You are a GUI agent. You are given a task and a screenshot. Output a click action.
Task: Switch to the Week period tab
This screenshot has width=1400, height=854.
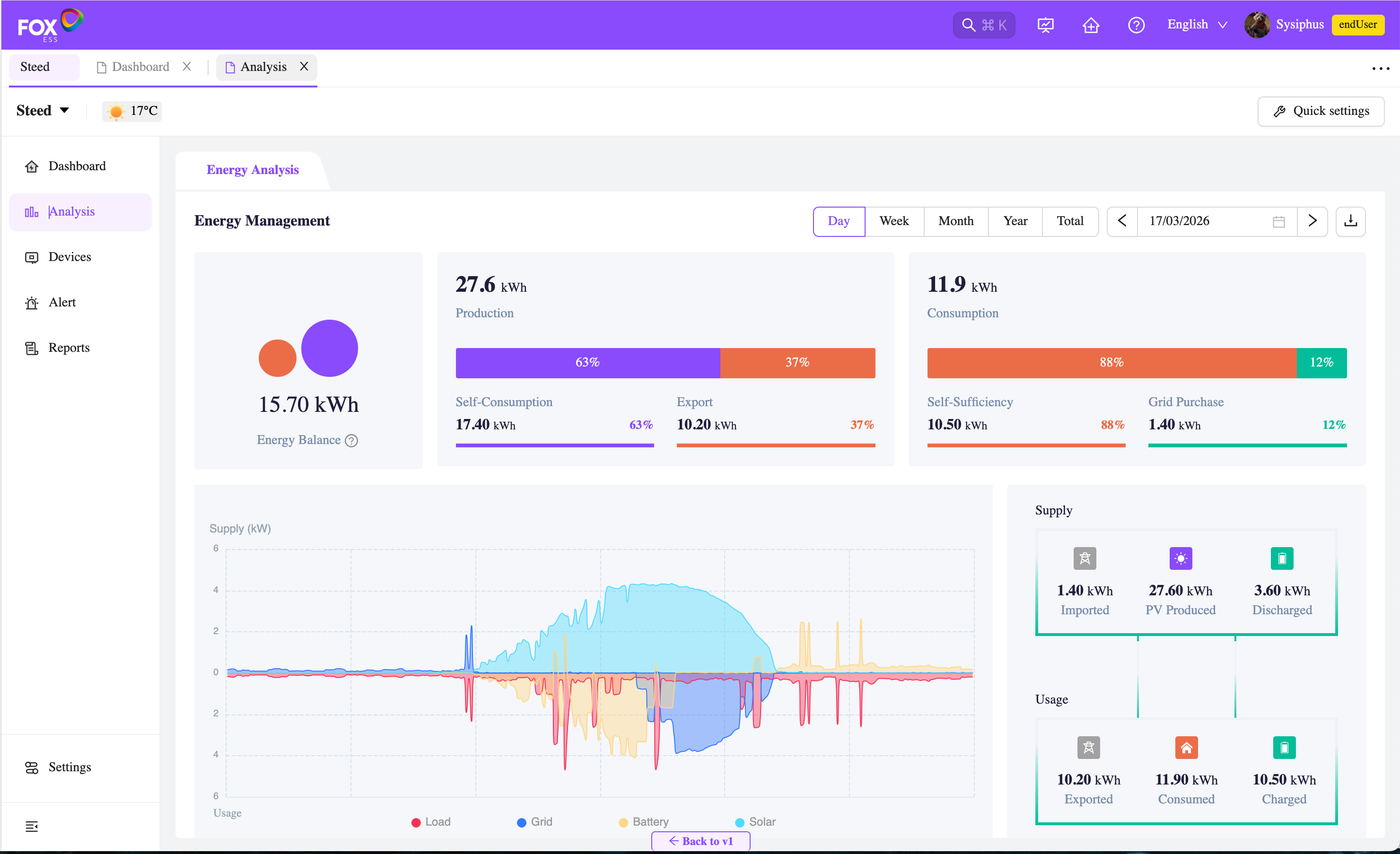894,221
